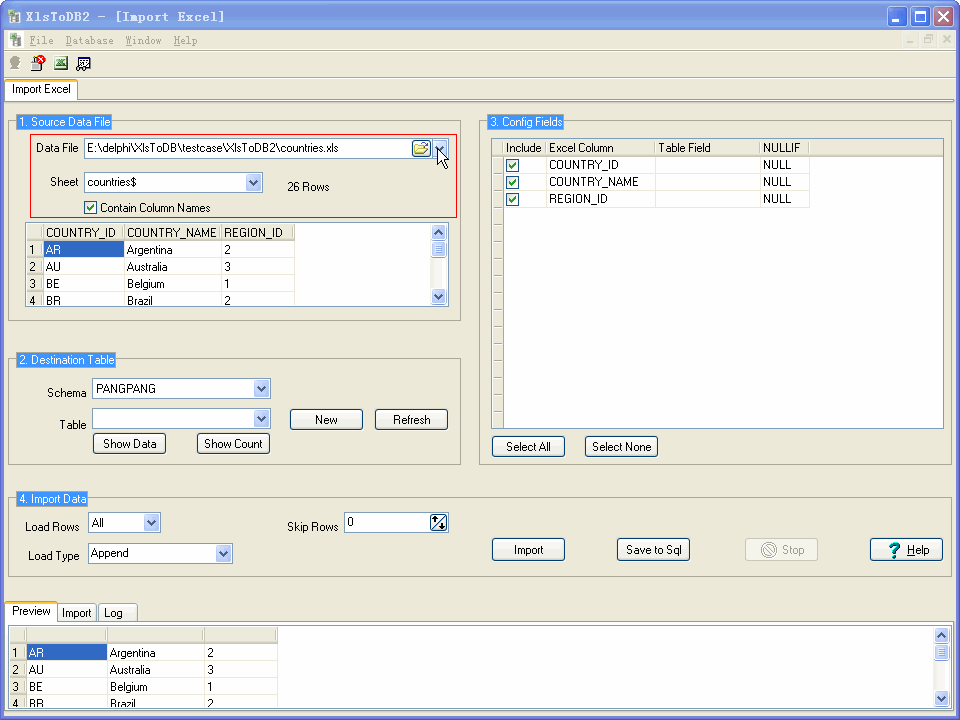Open the Sheet dropdown showing countries$
The height and width of the screenshot is (720, 960).
point(253,182)
